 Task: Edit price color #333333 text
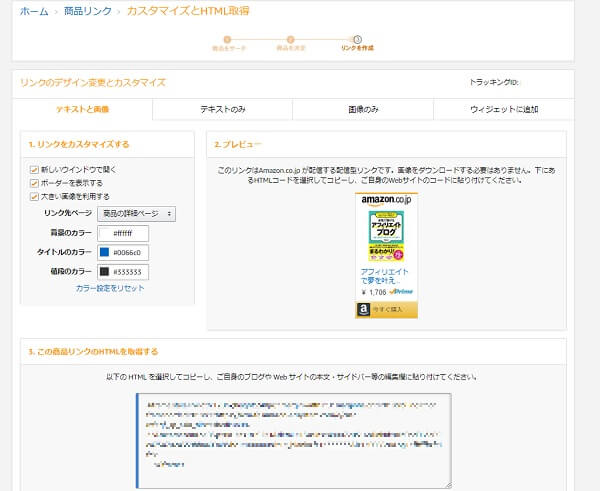tap(127, 272)
